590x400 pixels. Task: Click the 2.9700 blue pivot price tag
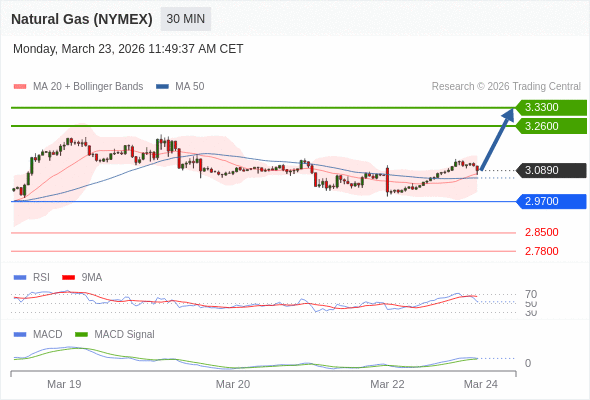click(x=551, y=201)
